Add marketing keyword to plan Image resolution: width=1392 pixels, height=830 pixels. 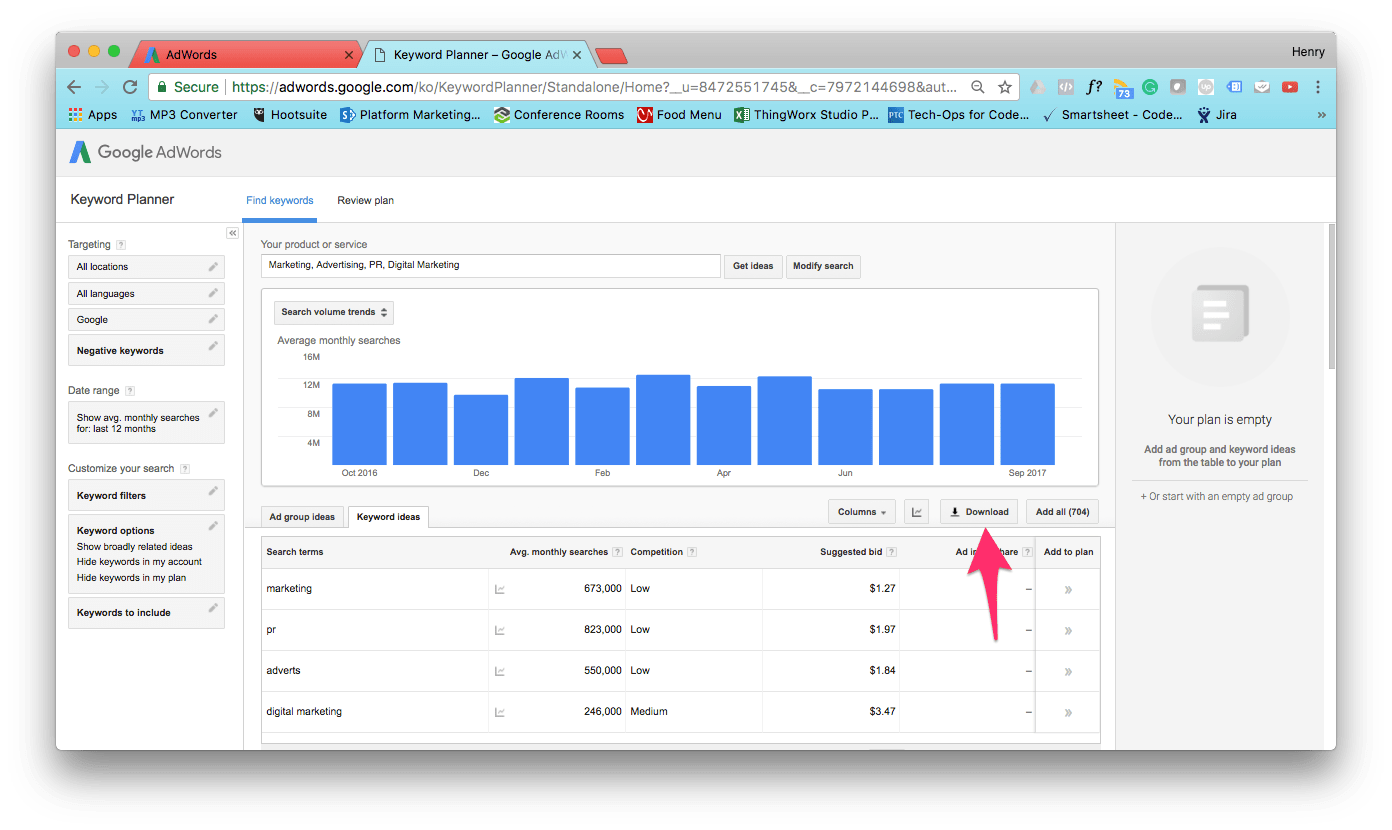pos(1068,589)
